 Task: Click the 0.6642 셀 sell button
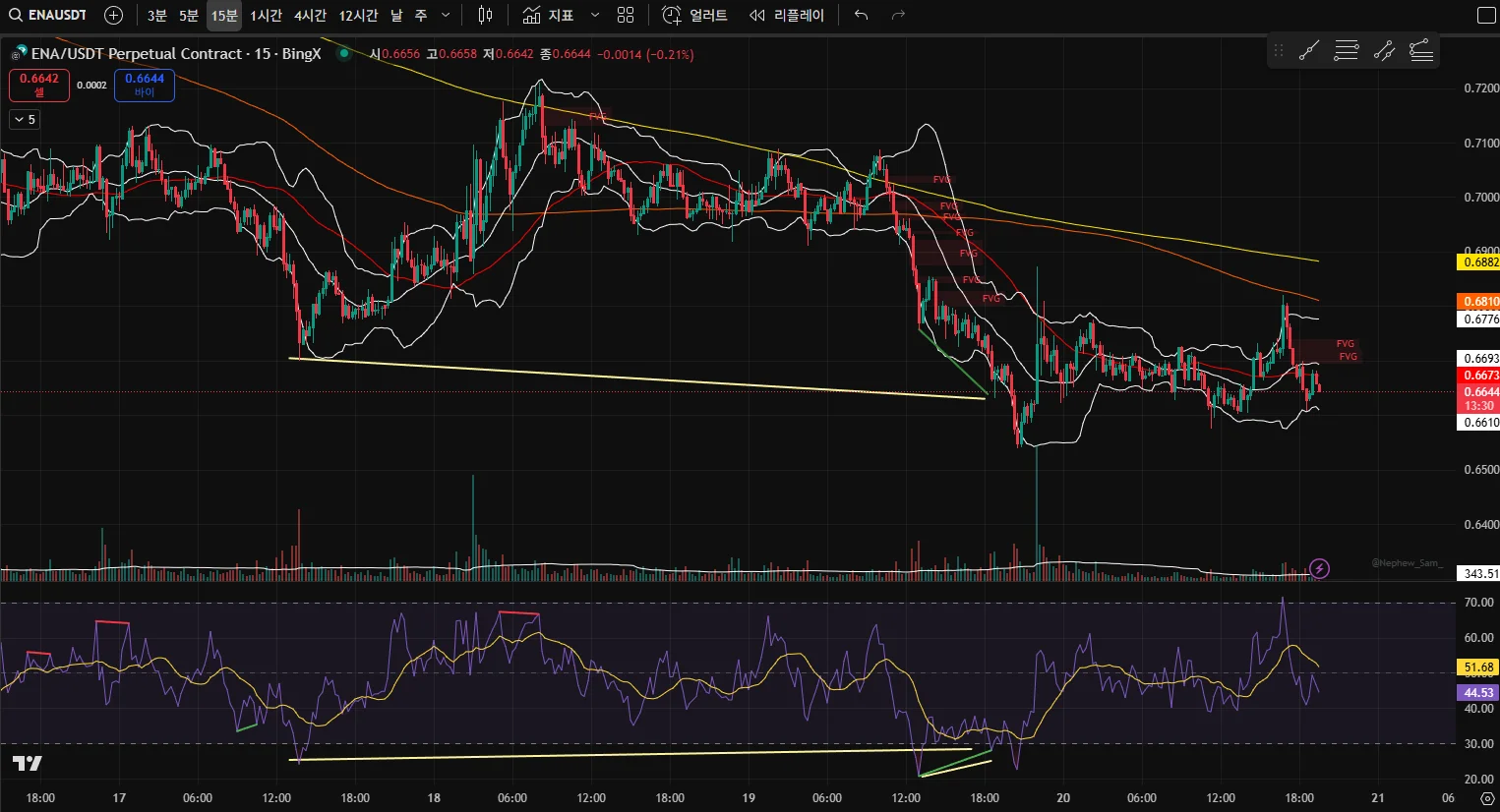coord(39,86)
